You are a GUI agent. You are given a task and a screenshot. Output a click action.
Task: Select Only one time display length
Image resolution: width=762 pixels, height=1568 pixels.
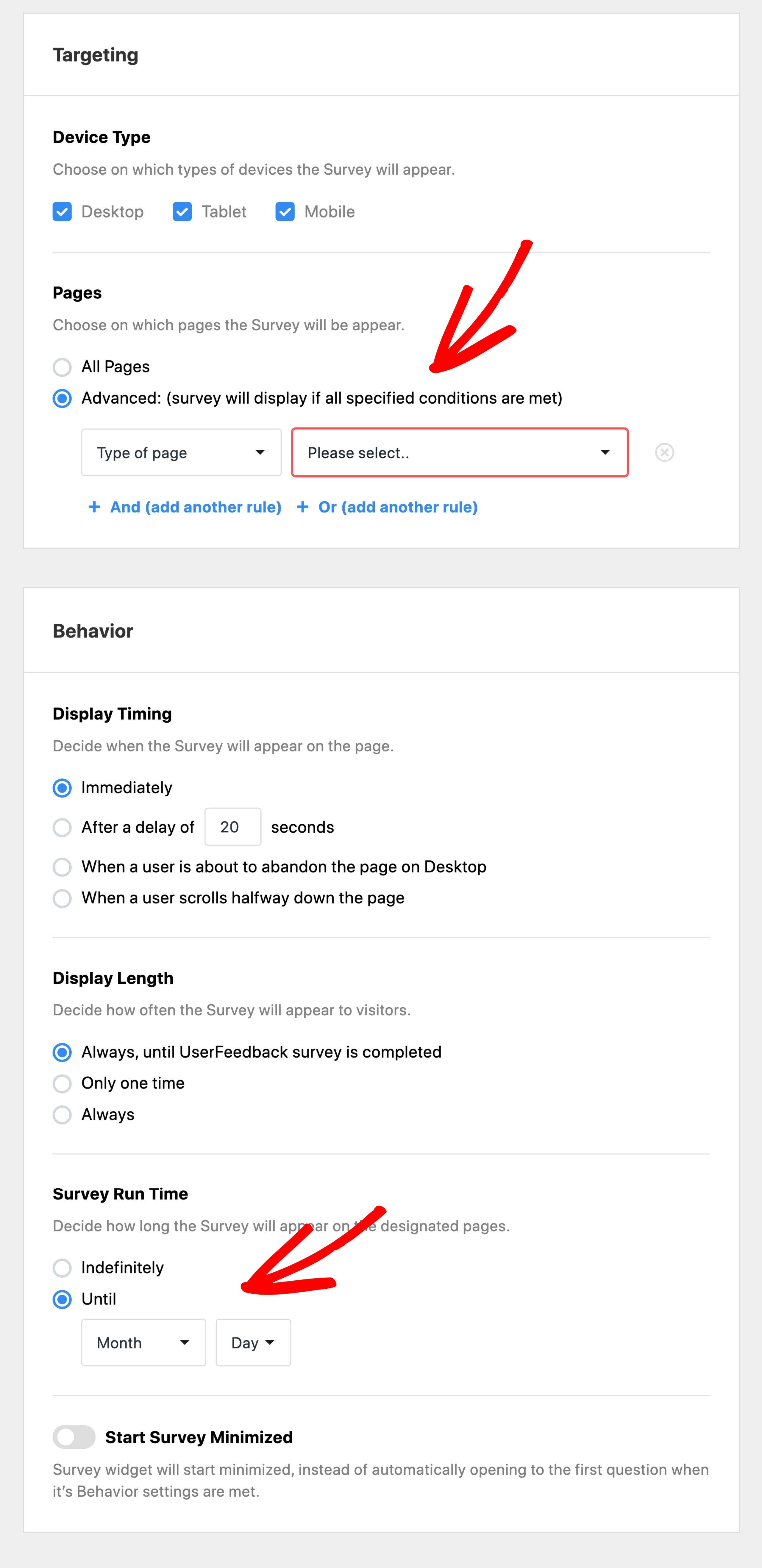pyautogui.click(x=62, y=1083)
